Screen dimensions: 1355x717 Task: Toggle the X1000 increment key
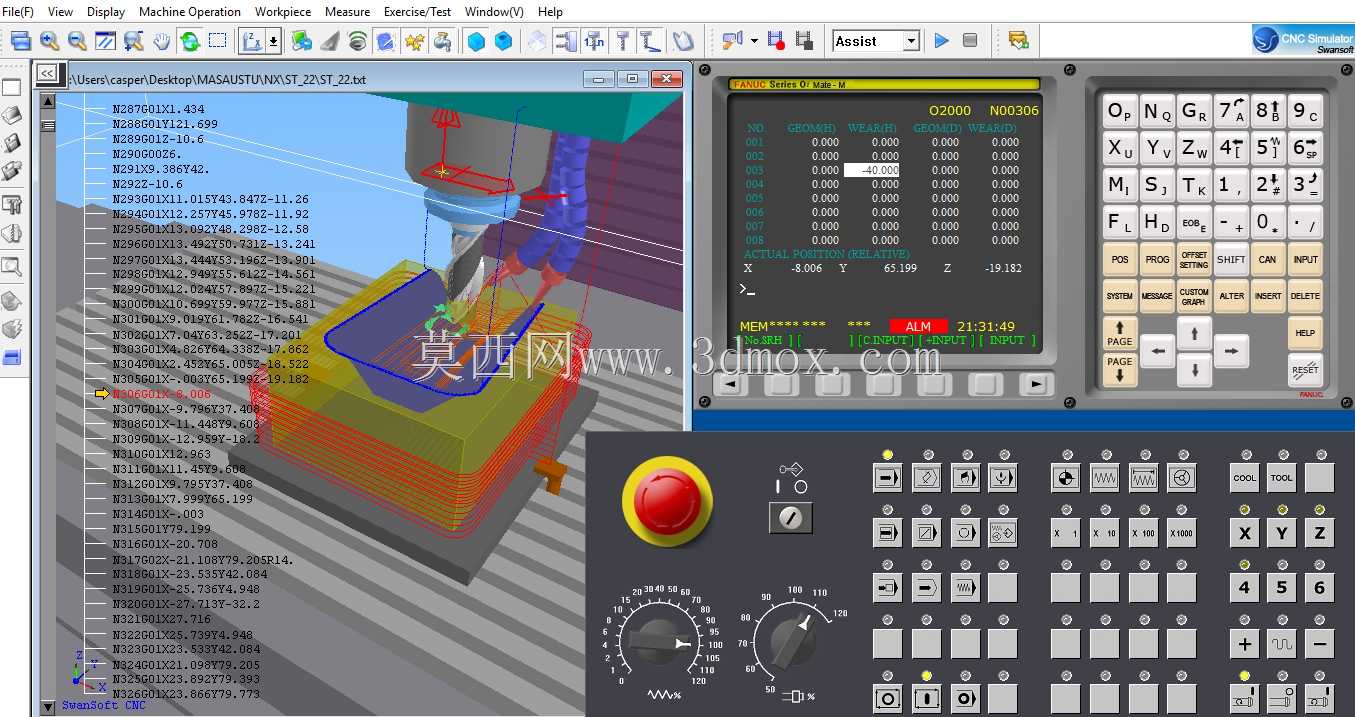coord(1181,533)
